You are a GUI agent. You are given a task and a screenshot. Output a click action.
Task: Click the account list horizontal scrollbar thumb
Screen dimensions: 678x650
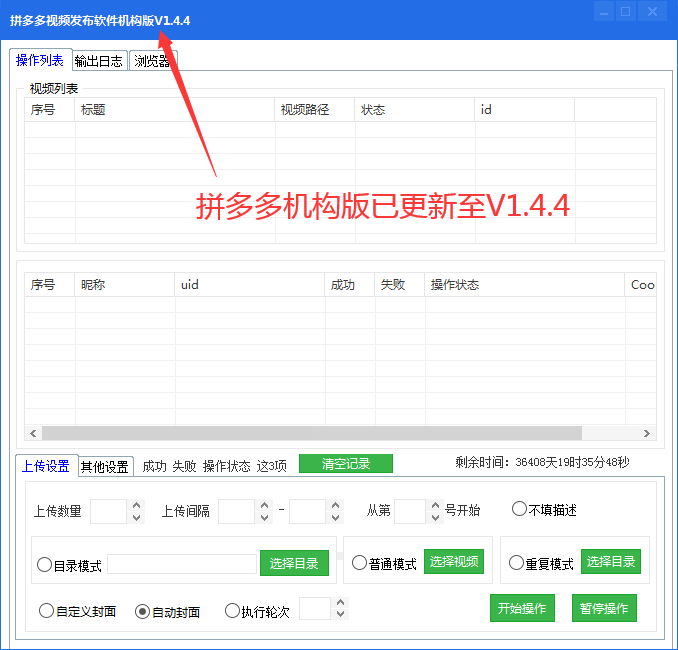click(x=312, y=433)
